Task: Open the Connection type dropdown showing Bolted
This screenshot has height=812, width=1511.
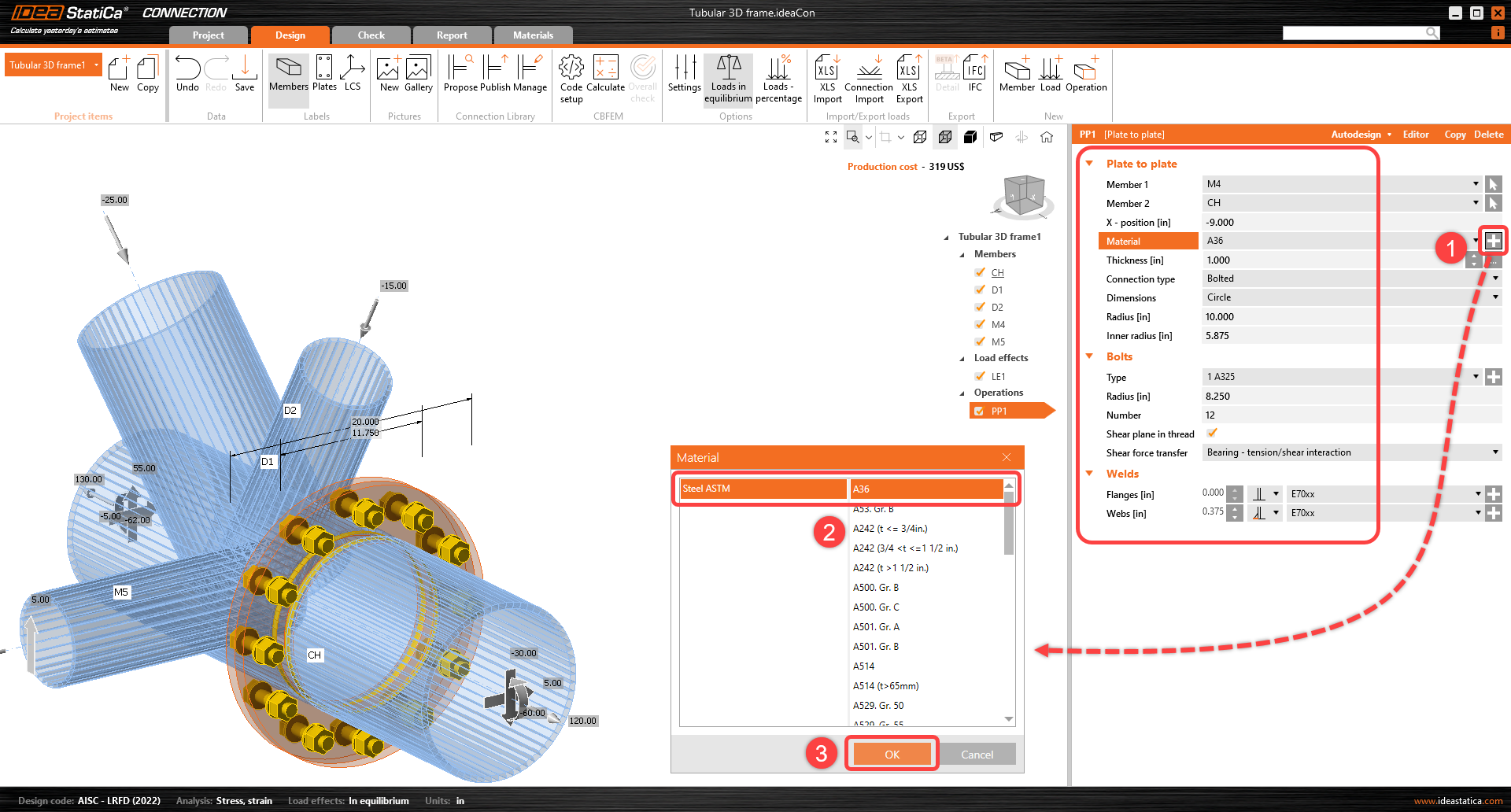Action: click(x=1350, y=279)
